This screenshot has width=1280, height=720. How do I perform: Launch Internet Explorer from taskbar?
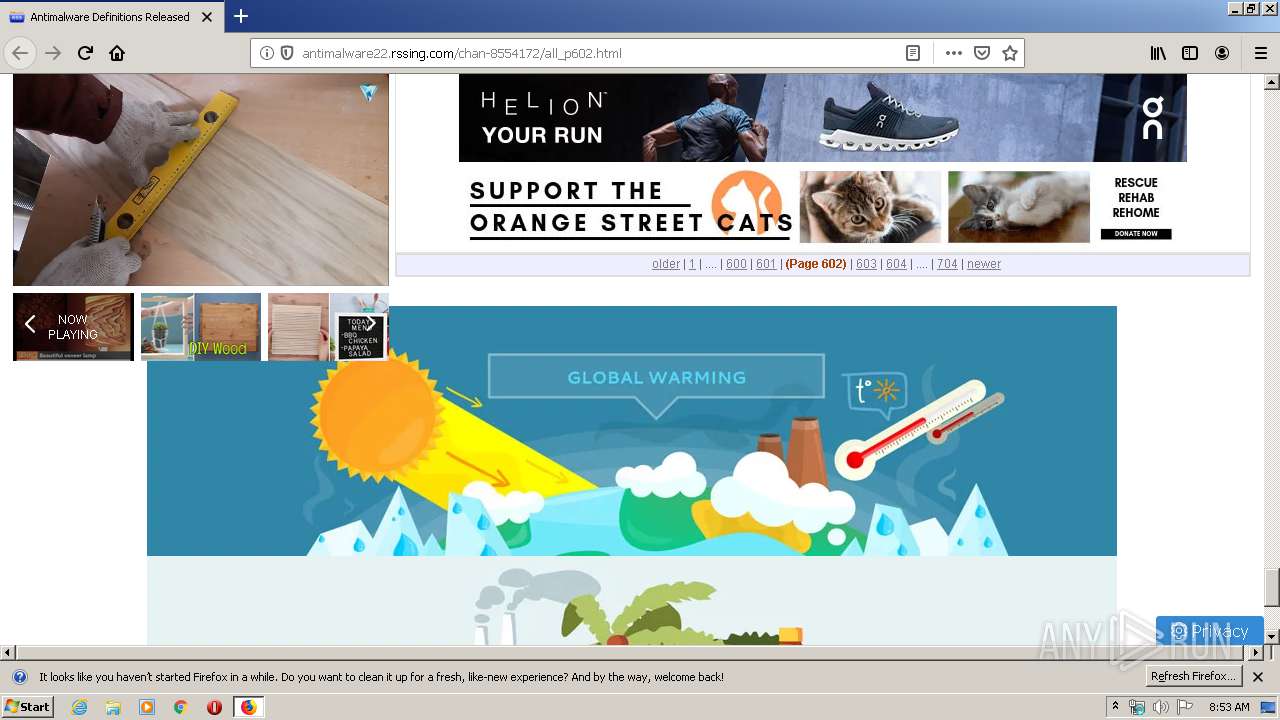(79, 707)
